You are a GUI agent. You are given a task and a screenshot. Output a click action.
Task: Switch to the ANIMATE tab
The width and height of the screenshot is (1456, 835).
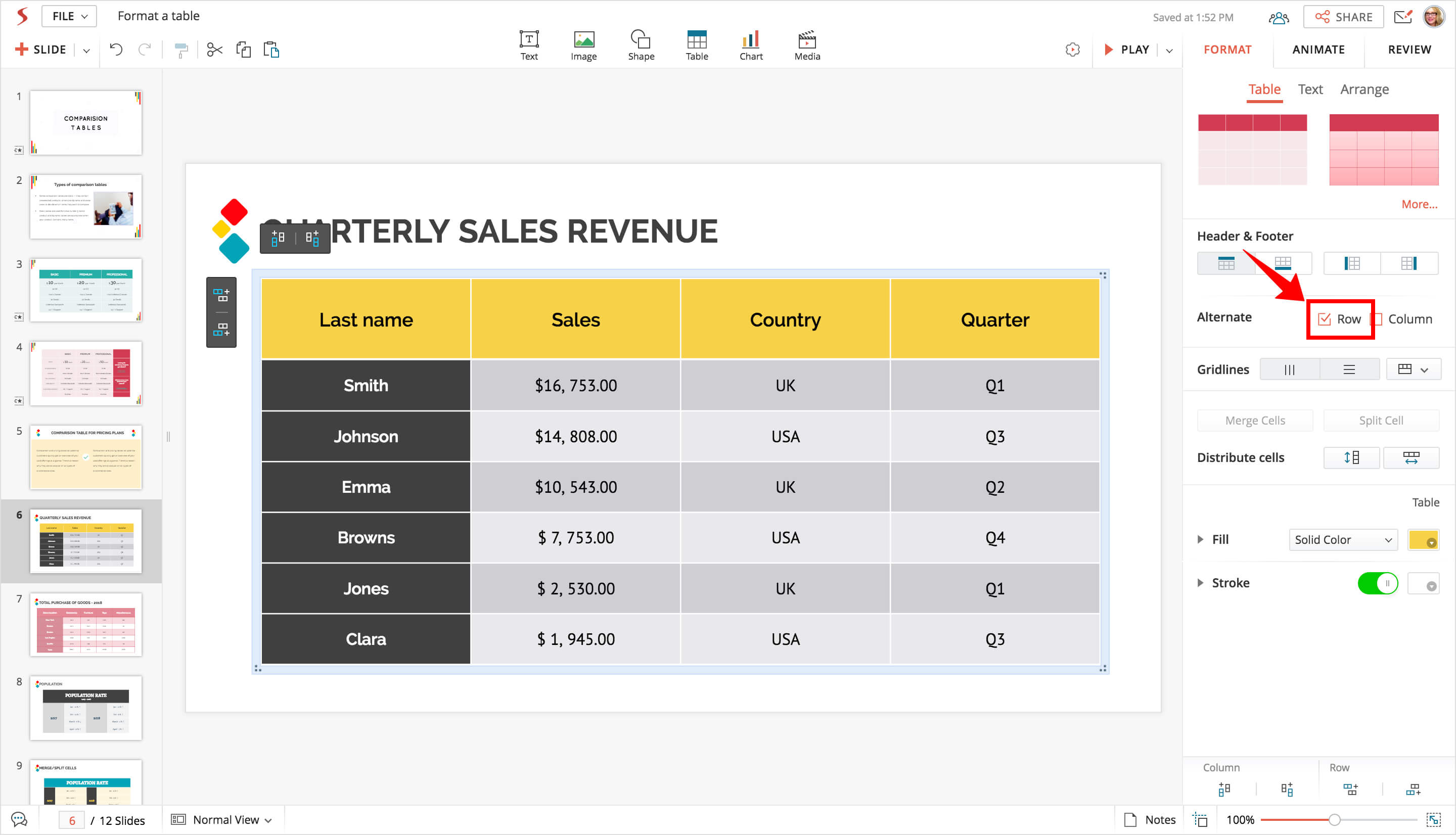click(x=1318, y=50)
